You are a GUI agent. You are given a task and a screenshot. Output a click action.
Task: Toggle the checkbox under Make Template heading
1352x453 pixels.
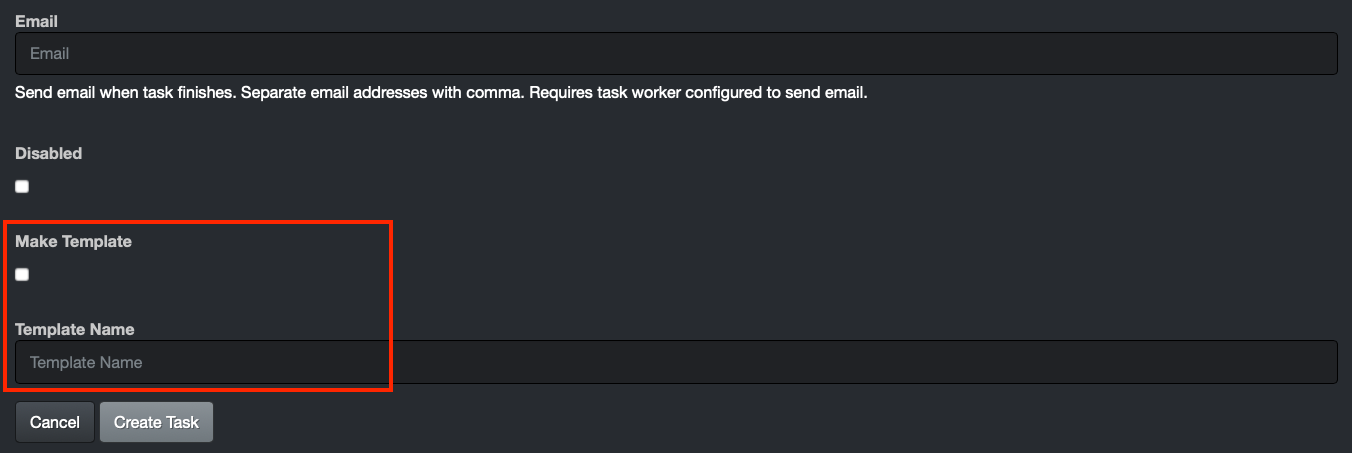click(x=22, y=274)
